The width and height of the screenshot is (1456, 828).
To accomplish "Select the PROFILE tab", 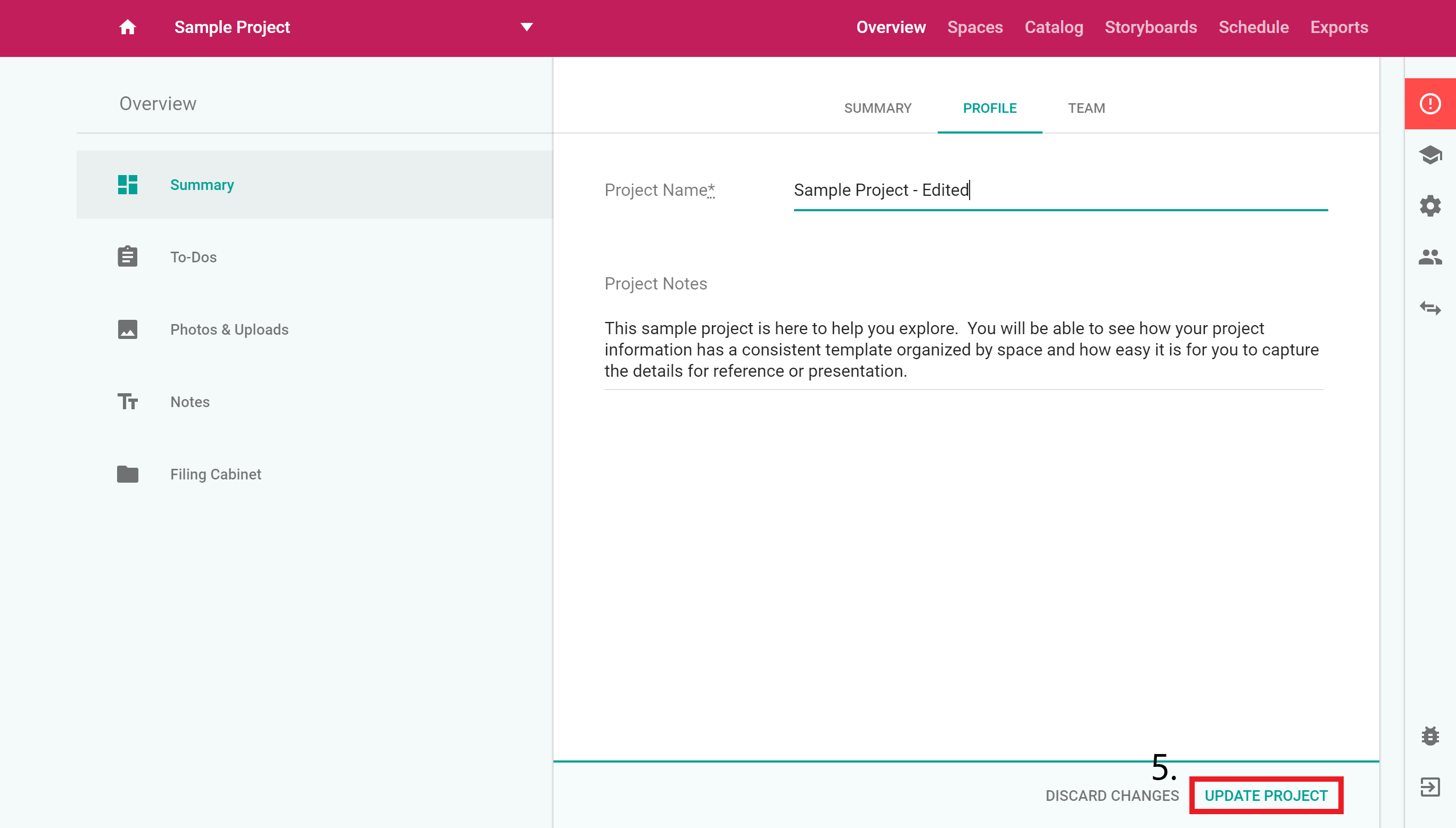I will [989, 108].
